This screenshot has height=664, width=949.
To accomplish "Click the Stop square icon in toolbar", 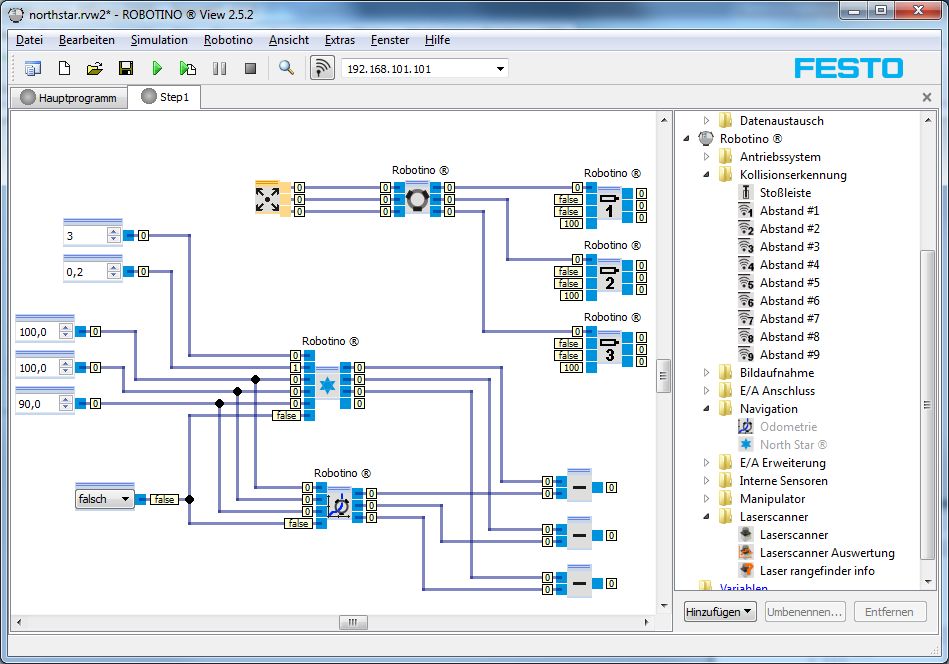I will click(251, 68).
